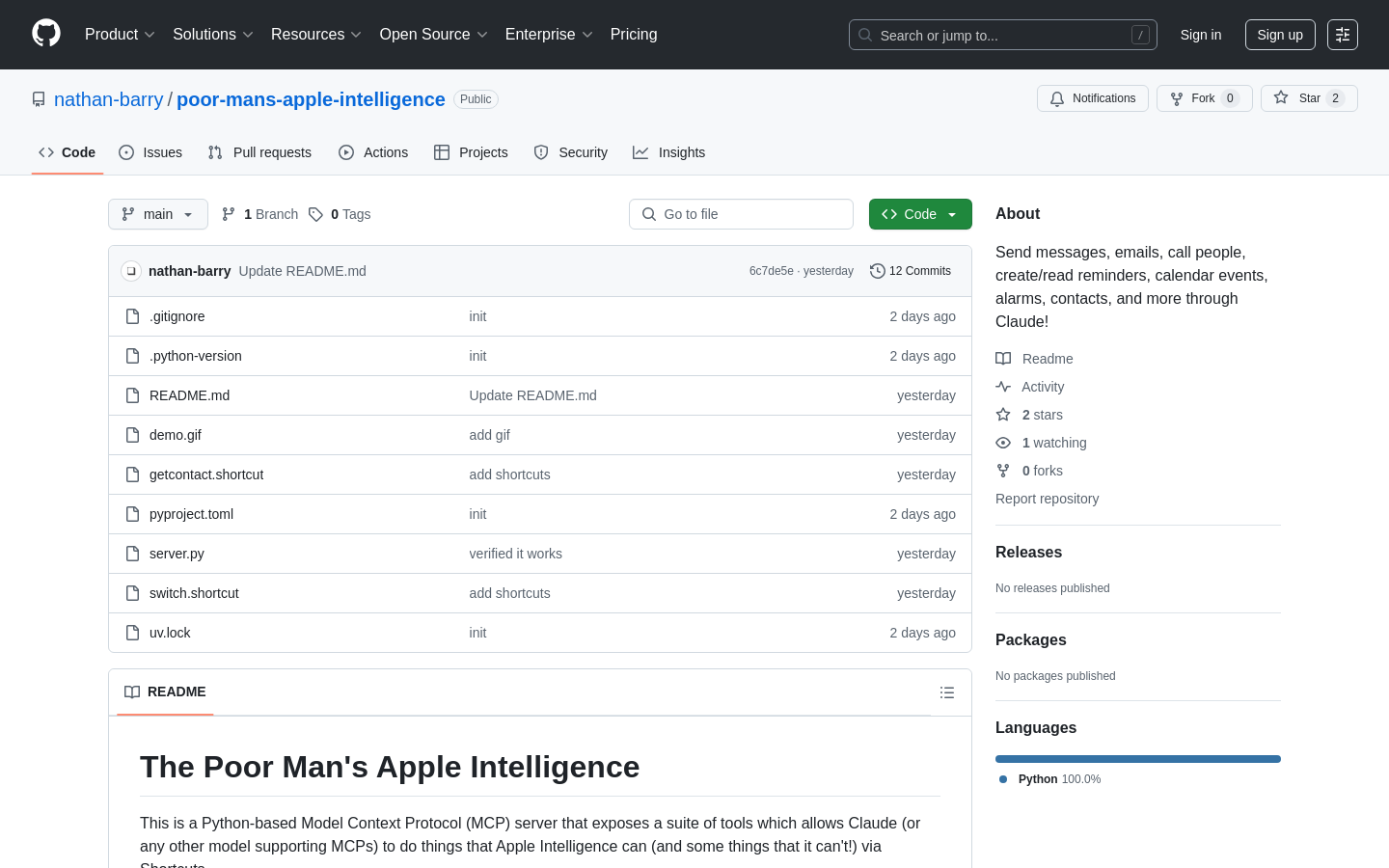Viewport: 1389px width, 868px height.
Task: Click the file icon for getcontact.shortcut
Action: pos(133,475)
